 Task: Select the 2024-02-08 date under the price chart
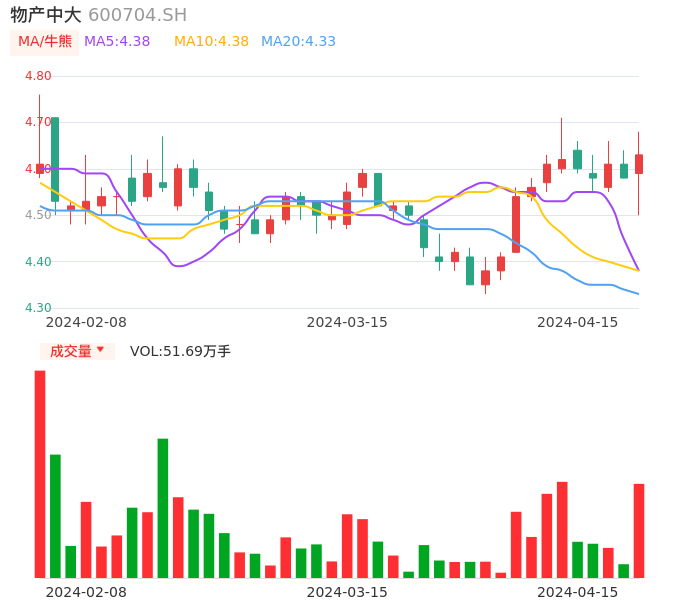click(86, 322)
